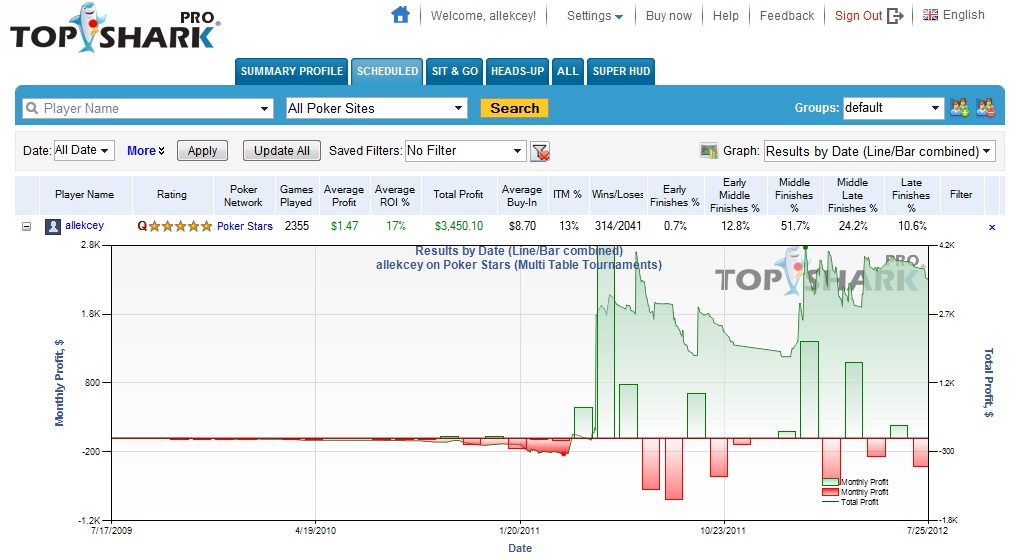
Task: Focus the Player Name search field
Action: point(147,108)
